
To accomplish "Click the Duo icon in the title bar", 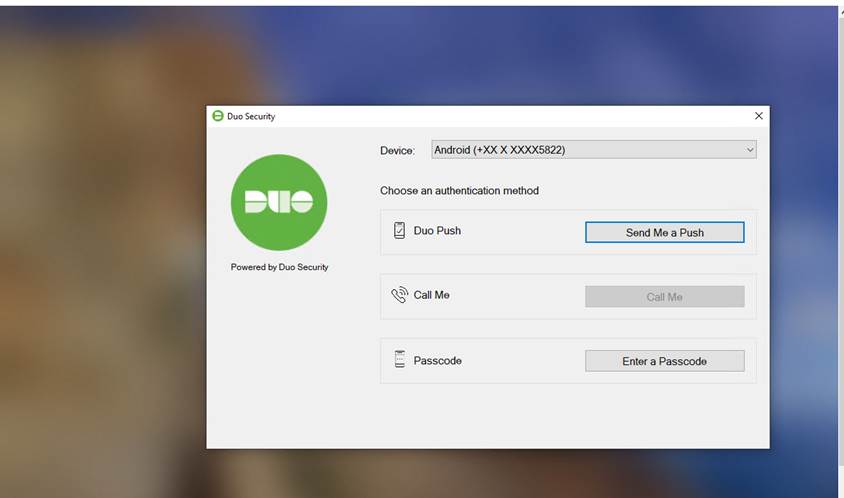I will (x=217, y=116).
